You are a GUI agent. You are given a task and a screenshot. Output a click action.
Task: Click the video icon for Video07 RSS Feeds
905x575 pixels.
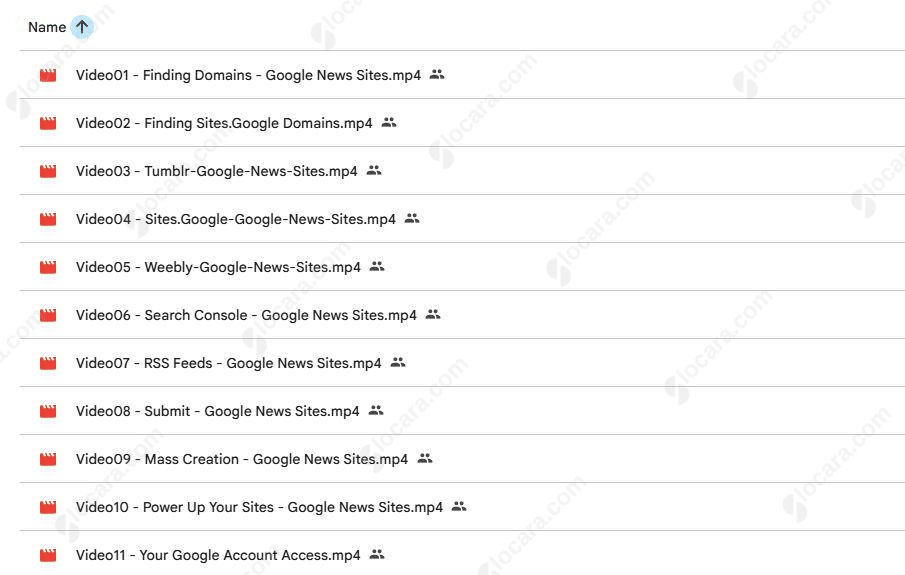coord(48,363)
